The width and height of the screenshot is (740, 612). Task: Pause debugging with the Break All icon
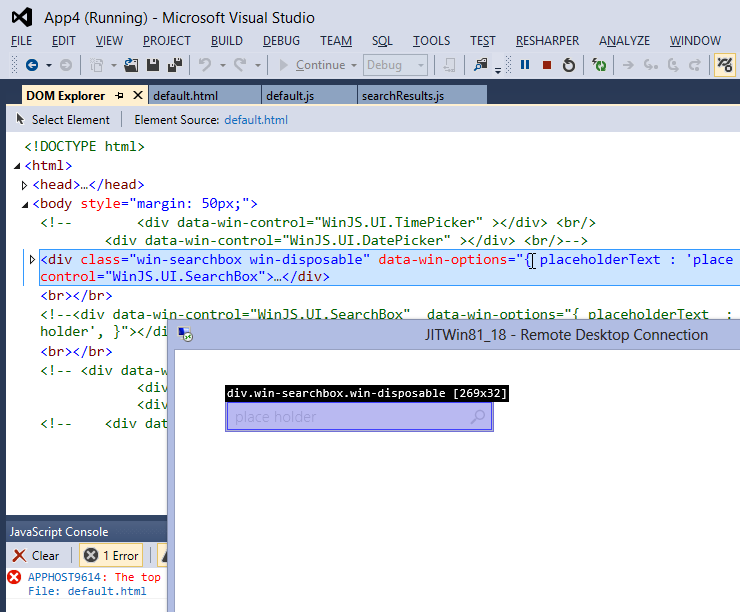point(525,65)
